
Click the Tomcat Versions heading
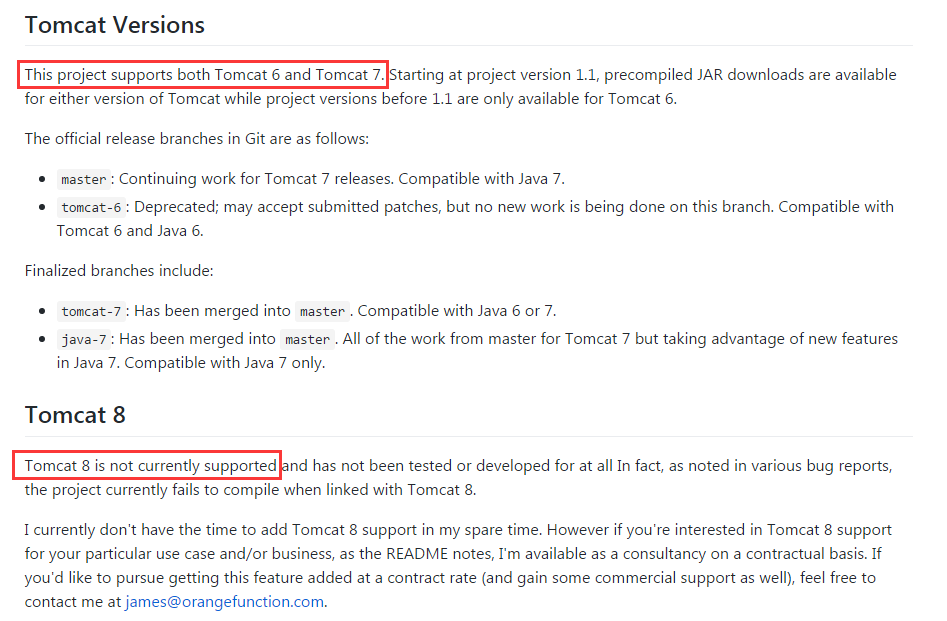[x=115, y=25]
